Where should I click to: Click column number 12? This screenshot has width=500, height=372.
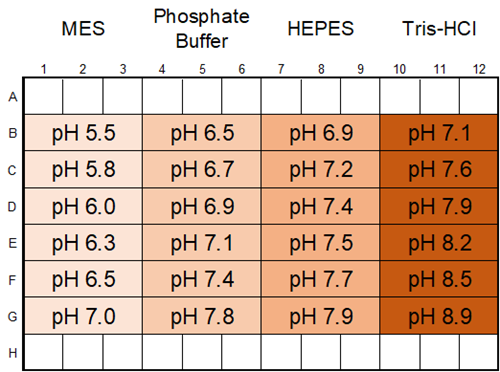point(479,69)
